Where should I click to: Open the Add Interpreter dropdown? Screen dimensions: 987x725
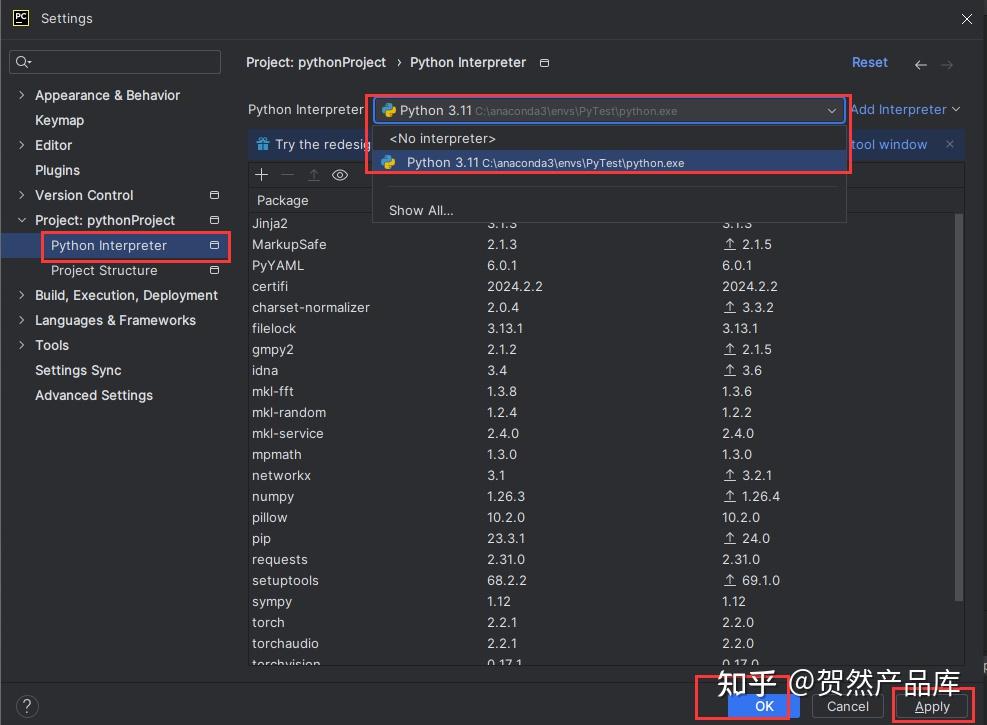[905, 110]
